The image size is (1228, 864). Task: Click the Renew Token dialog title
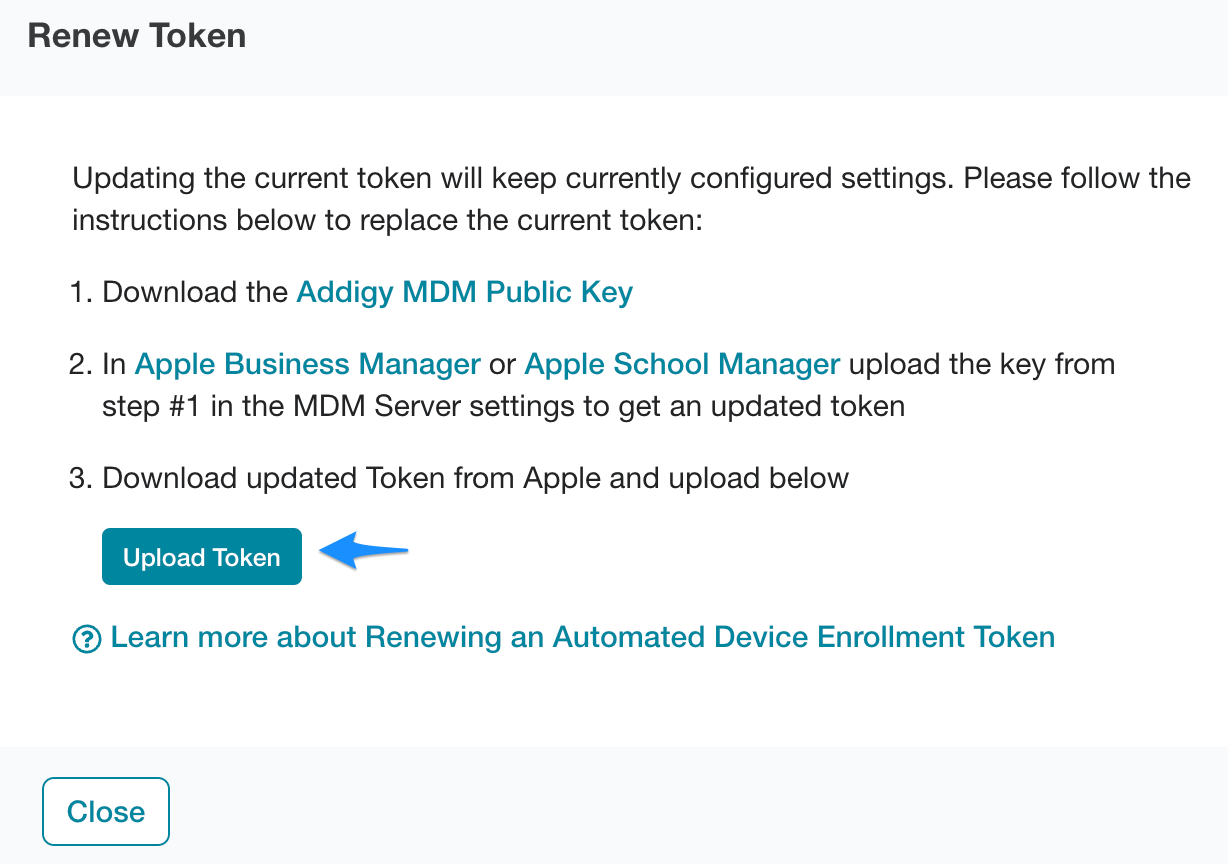(137, 36)
